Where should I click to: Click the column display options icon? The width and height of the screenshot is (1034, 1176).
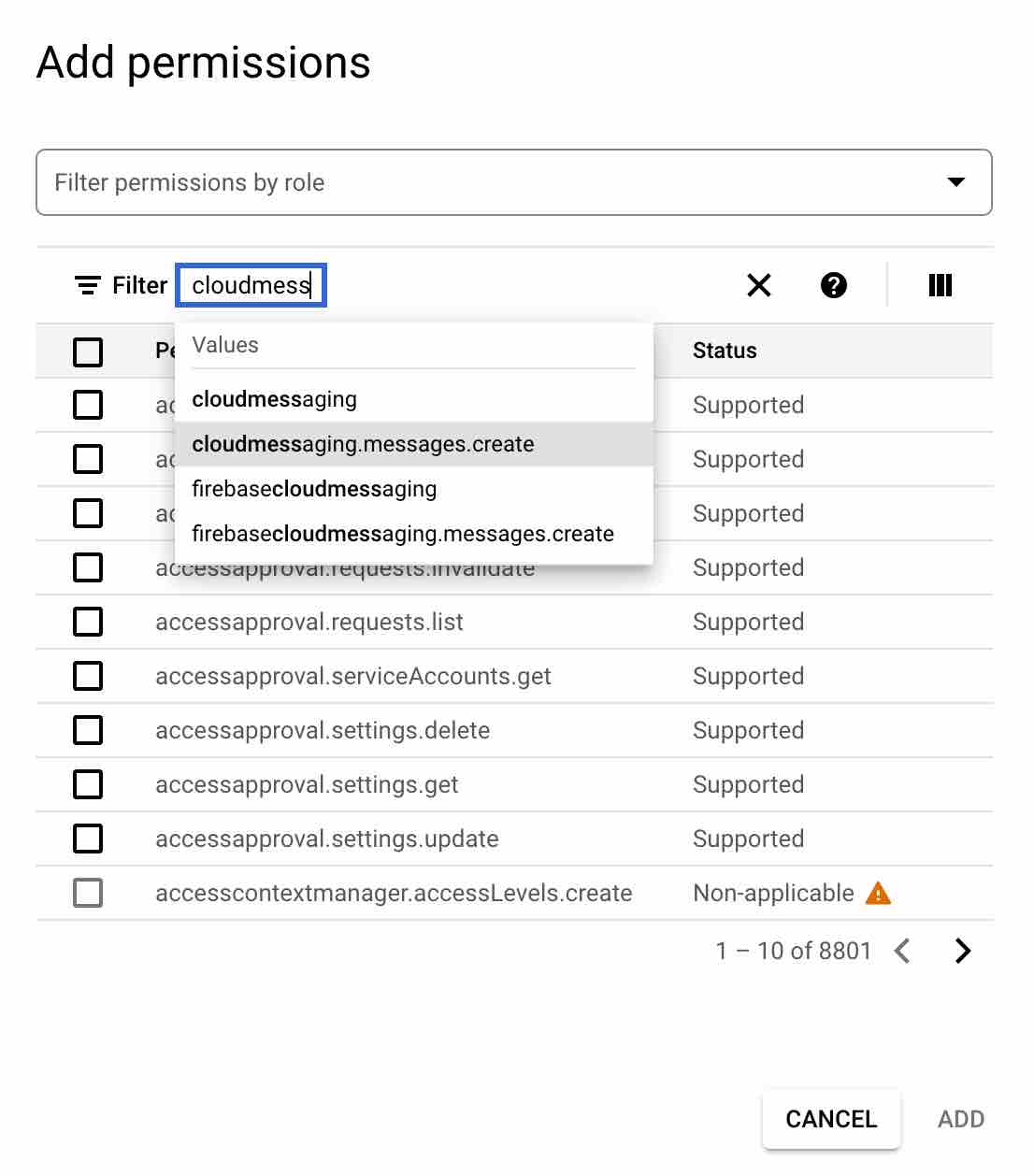(940, 285)
